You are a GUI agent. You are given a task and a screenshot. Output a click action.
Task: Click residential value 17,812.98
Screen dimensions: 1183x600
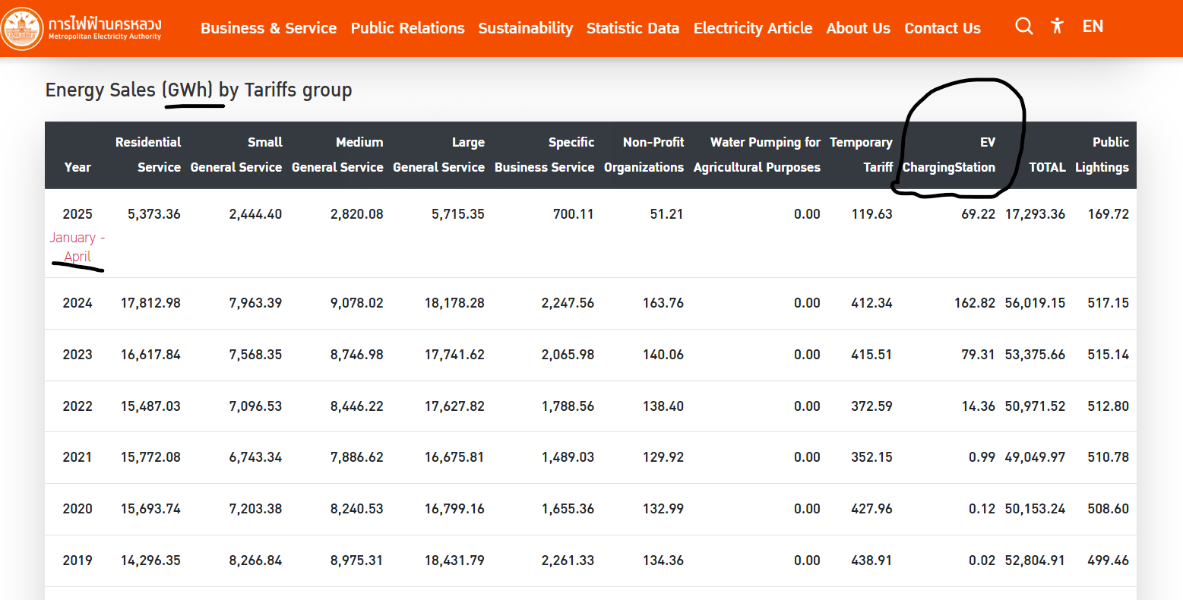tap(151, 303)
